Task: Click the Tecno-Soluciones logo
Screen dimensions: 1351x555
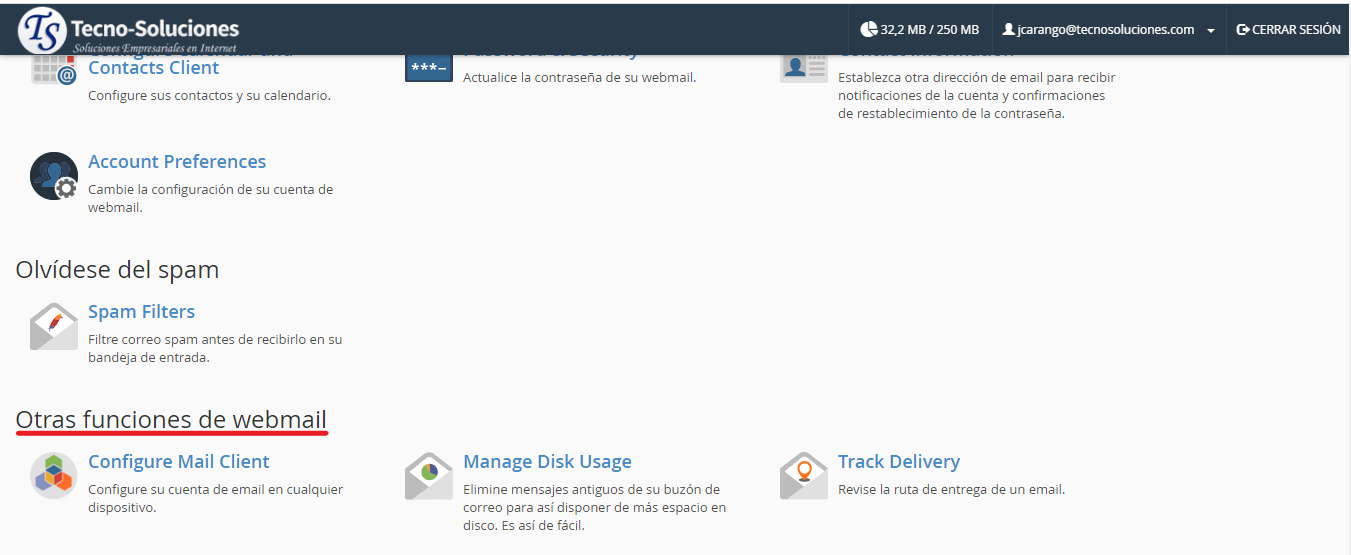Action: point(130,31)
